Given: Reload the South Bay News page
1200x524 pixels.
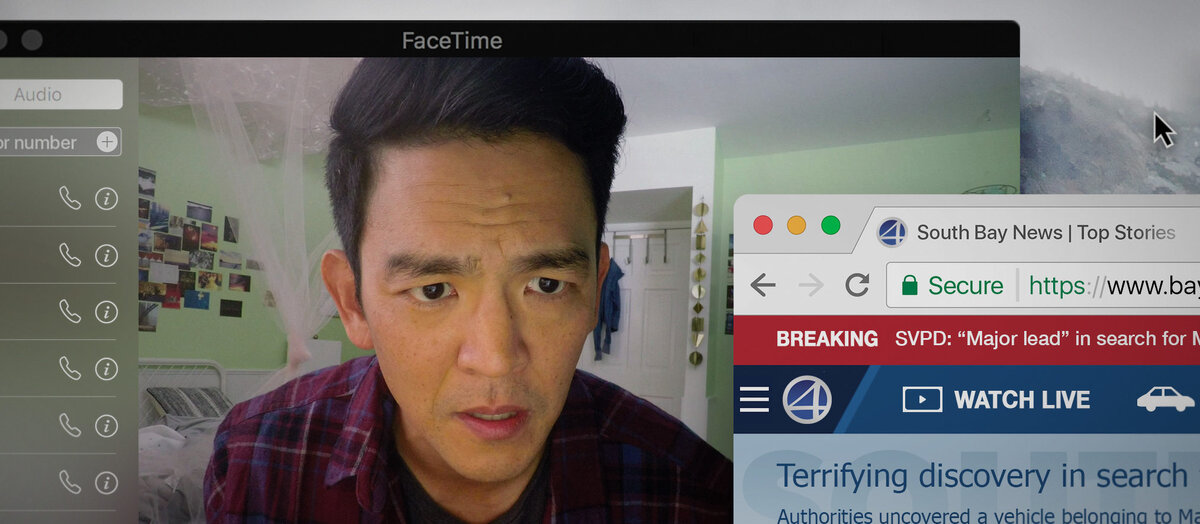Looking at the screenshot, I should [857, 286].
